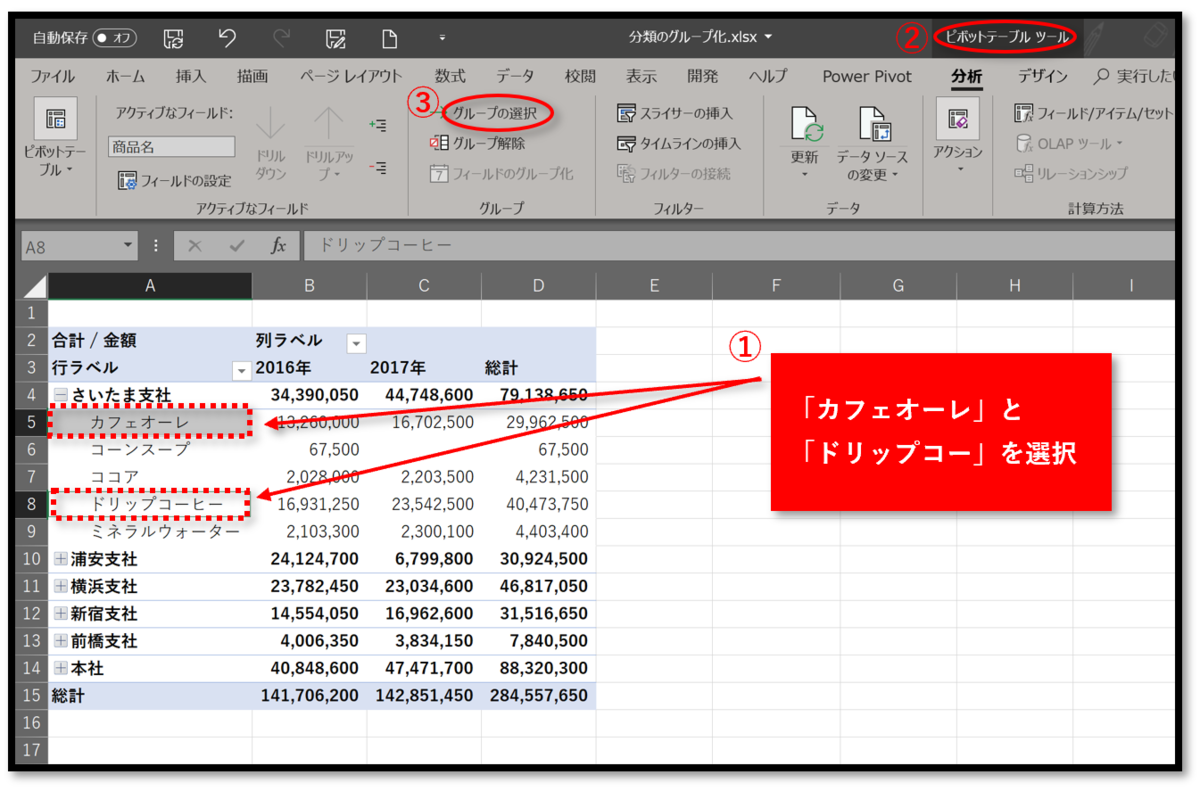
Task: Switch to the ホーム tab
Action: tap(125, 76)
